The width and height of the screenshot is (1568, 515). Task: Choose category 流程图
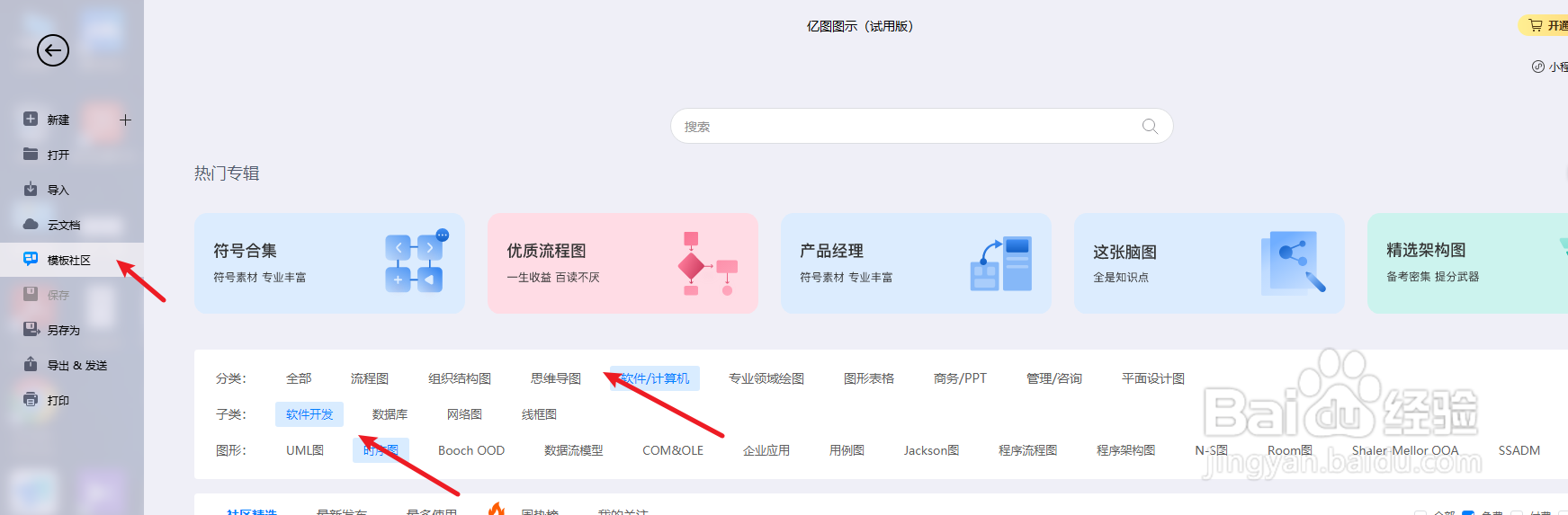370,378
